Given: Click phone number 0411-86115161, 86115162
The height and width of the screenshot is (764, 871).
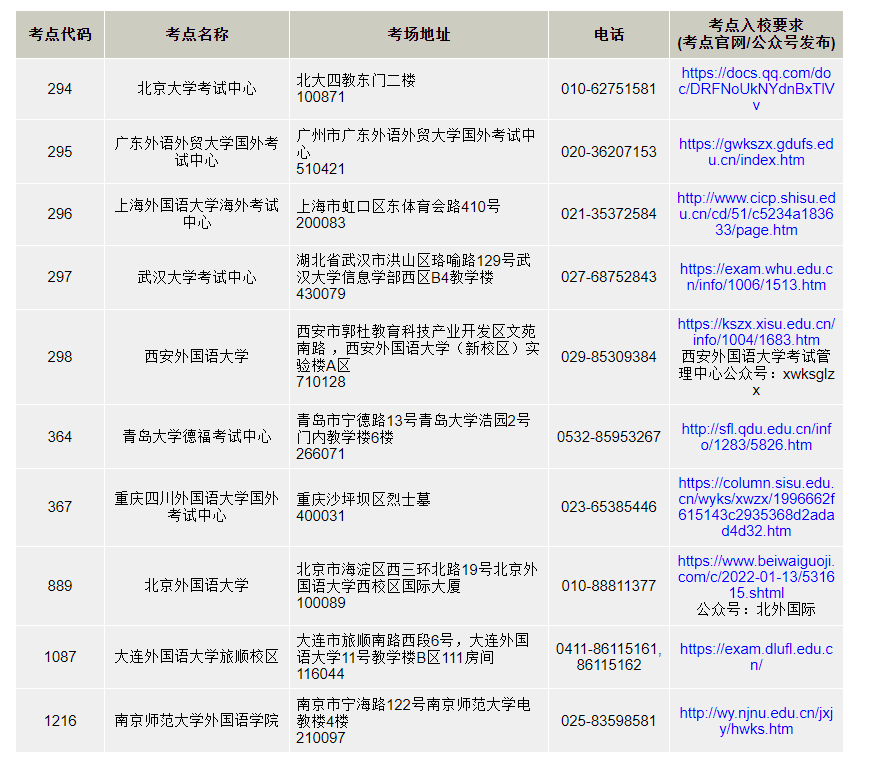Looking at the screenshot, I should pyautogui.click(x=609, y=657).
